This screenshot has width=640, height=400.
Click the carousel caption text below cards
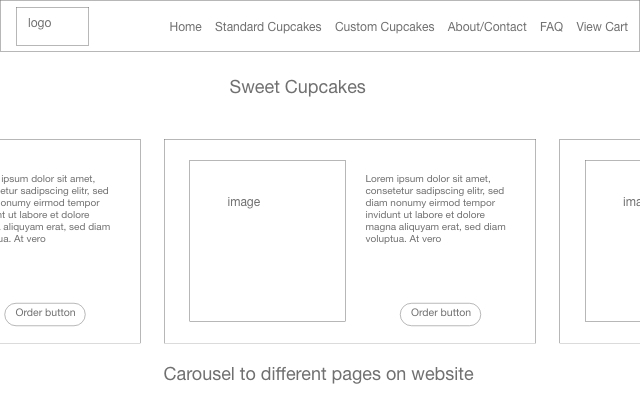point(318,374)
